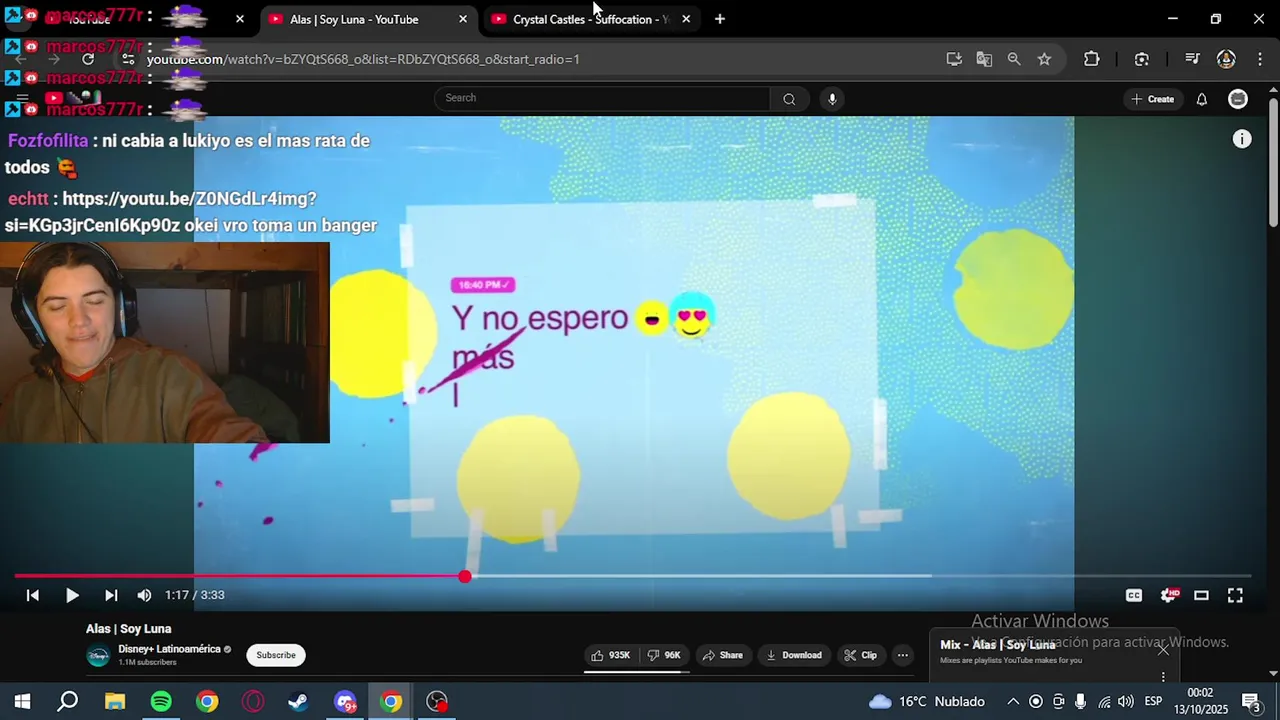Open the Create button
Screen dimensions: 1280x720
tap(1152, 99)
